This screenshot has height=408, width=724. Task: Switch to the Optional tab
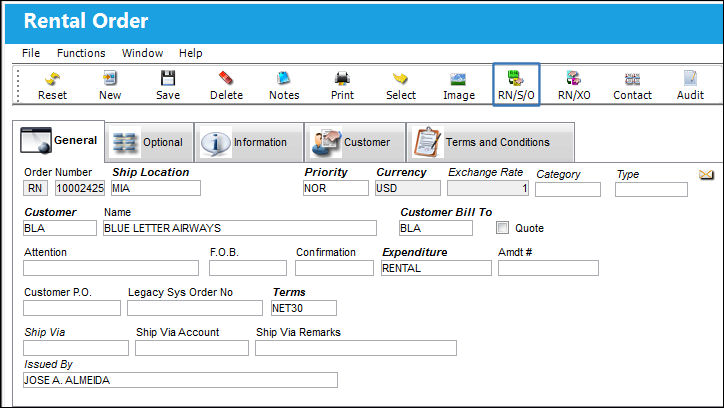[x=149, y=142]
